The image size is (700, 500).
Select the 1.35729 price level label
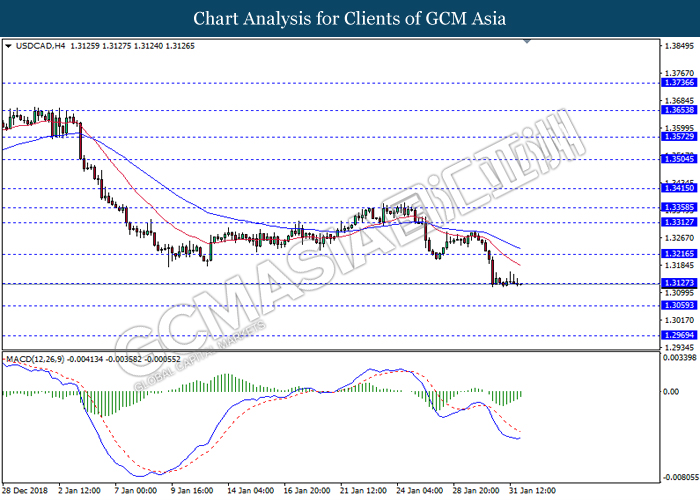pos(679,137)
